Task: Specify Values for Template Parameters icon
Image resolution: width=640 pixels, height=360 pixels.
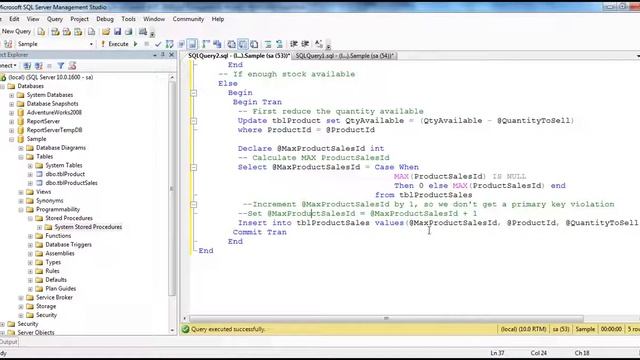Action: 319,44
